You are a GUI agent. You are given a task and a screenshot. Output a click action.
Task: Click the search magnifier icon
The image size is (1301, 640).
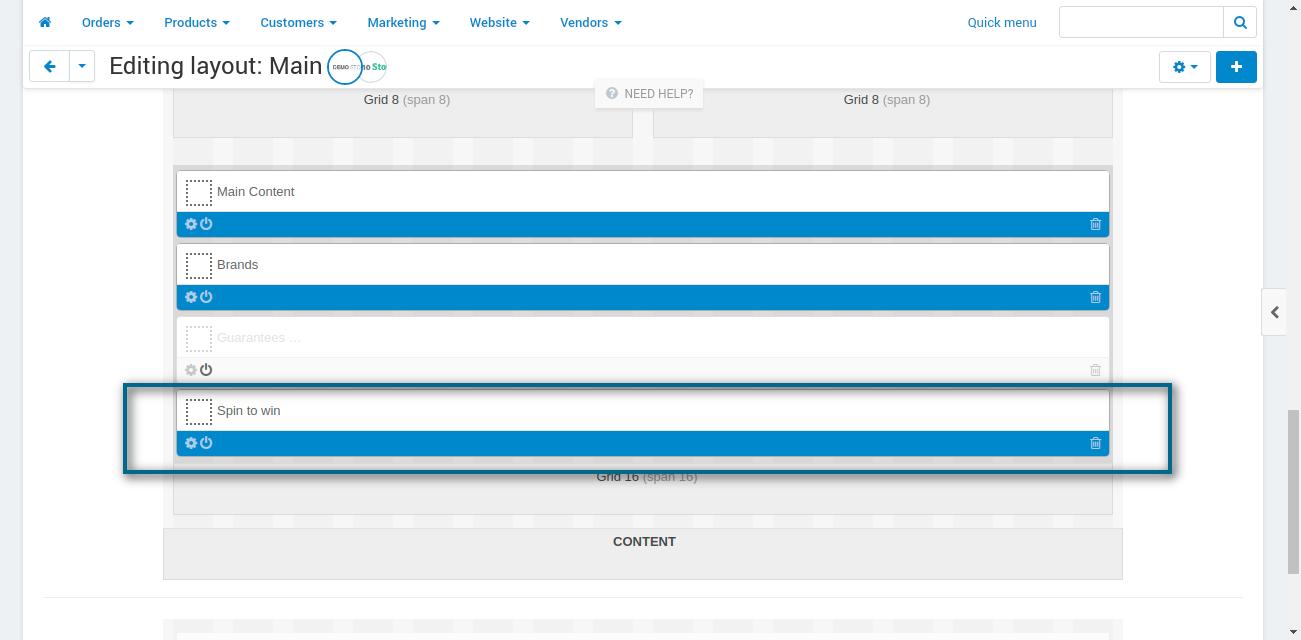(1239, 21)
